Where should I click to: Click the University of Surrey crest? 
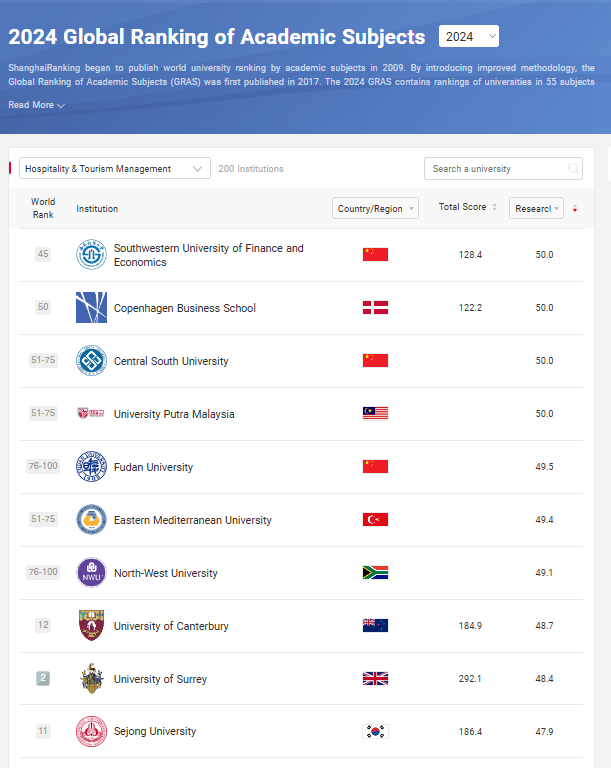91,679
